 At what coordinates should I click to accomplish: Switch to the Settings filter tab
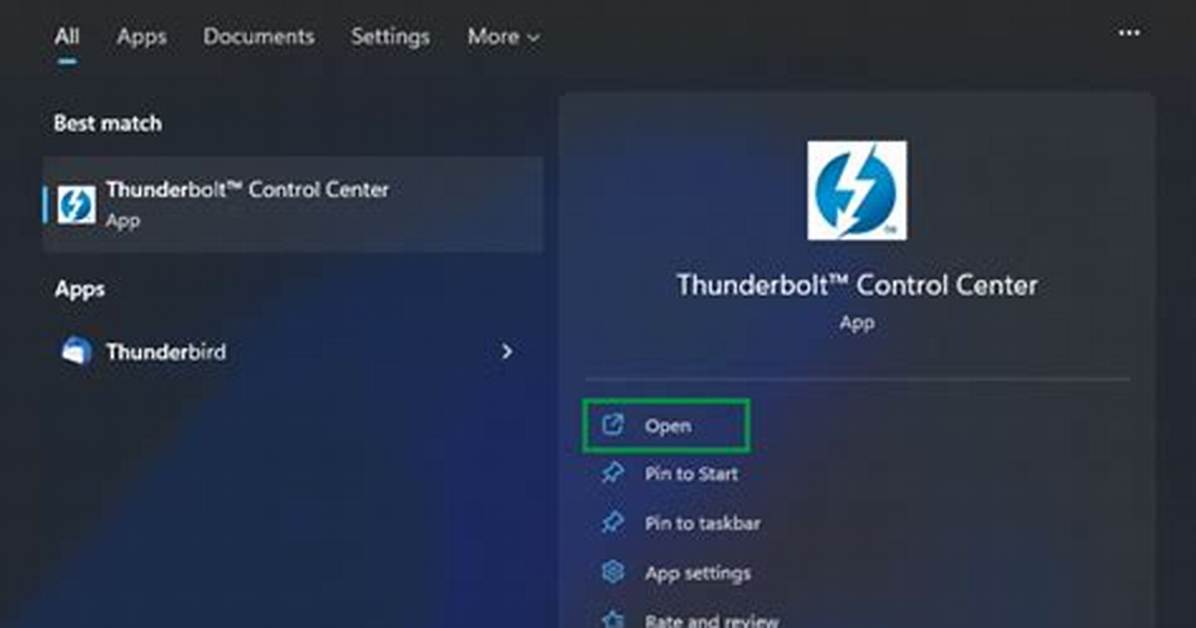click(x=390, y=37)
